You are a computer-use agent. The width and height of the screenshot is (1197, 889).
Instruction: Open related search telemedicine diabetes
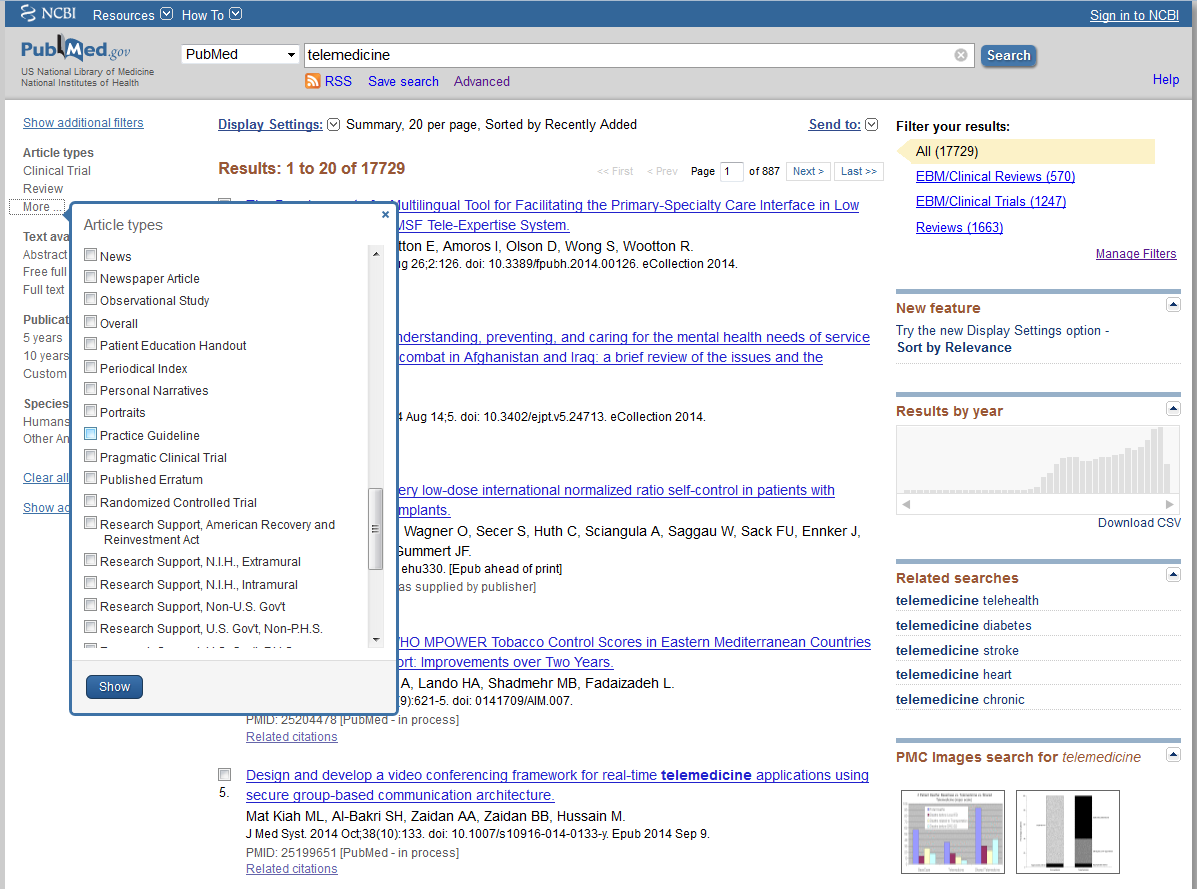[963, 626]
